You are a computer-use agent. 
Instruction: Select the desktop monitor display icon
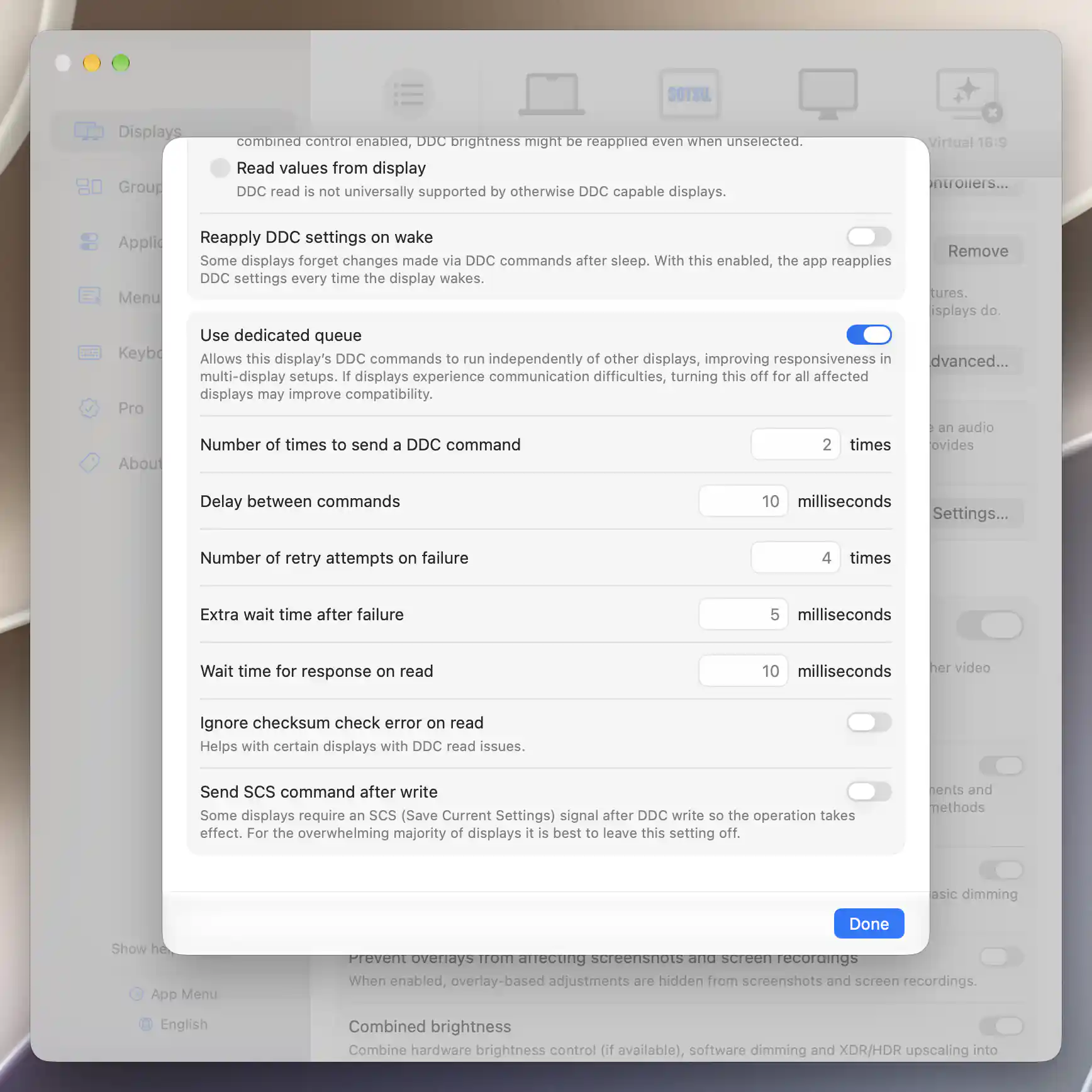click(x=828, y=94)
